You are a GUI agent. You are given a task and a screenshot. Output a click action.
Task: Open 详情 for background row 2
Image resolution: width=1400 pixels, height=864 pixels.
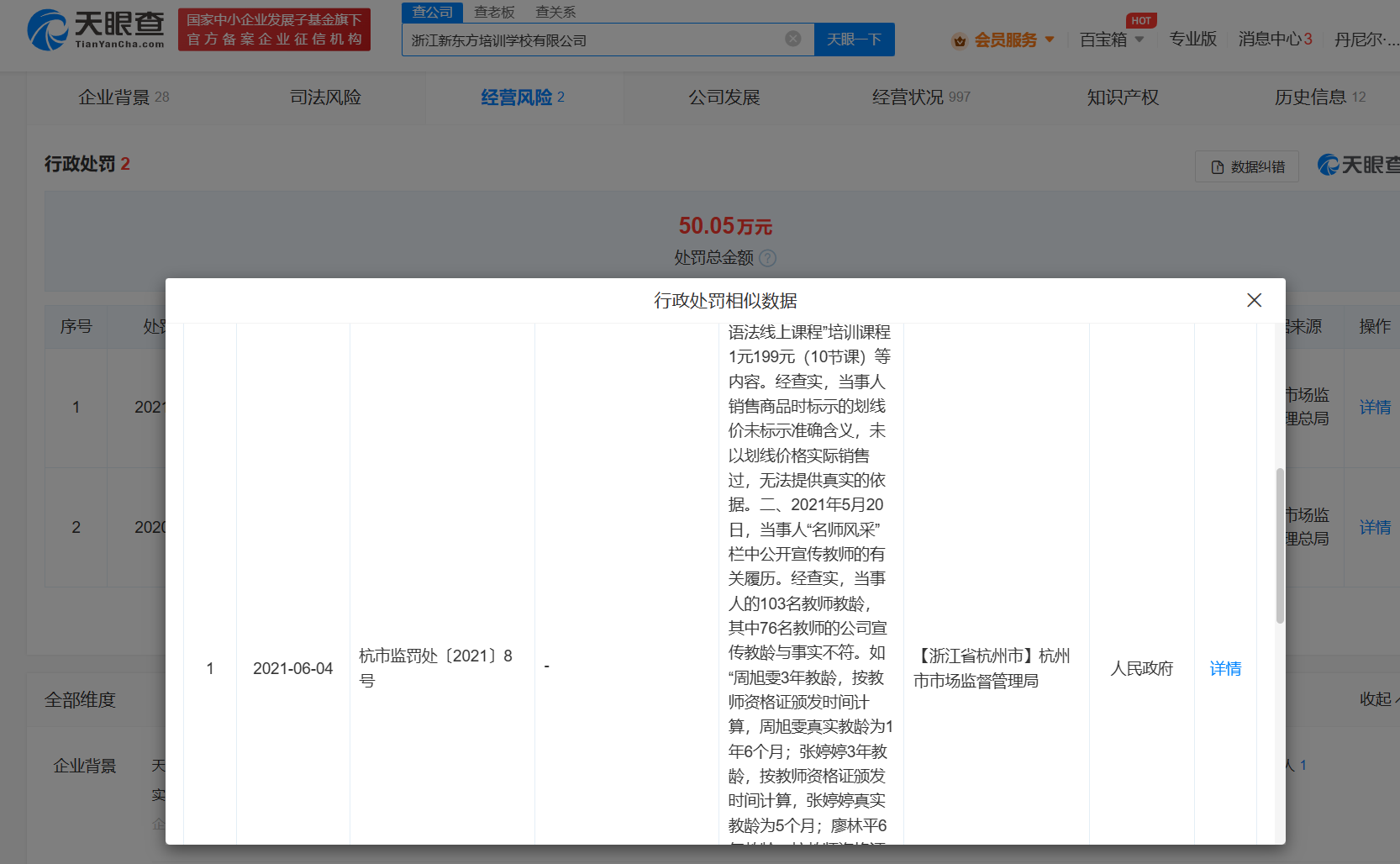tap(1375, 527)
